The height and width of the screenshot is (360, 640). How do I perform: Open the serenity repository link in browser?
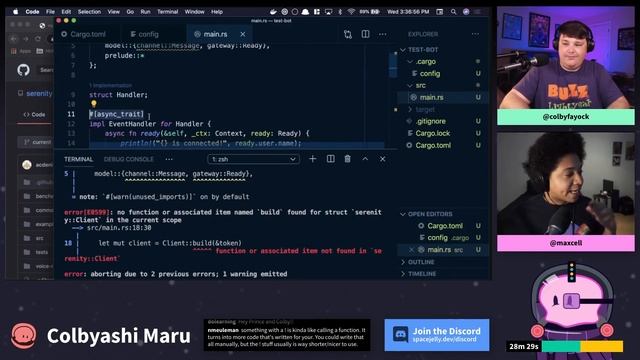39,93
